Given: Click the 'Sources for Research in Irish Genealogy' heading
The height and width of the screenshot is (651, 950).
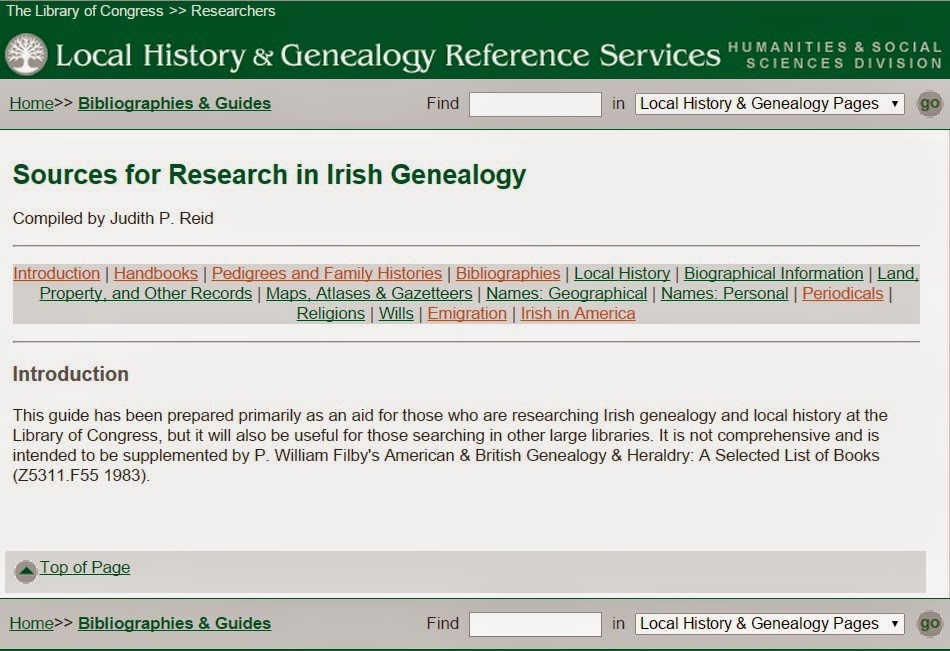Looking at the screenshot, I should pyautogui.click(x=270, y=175).
